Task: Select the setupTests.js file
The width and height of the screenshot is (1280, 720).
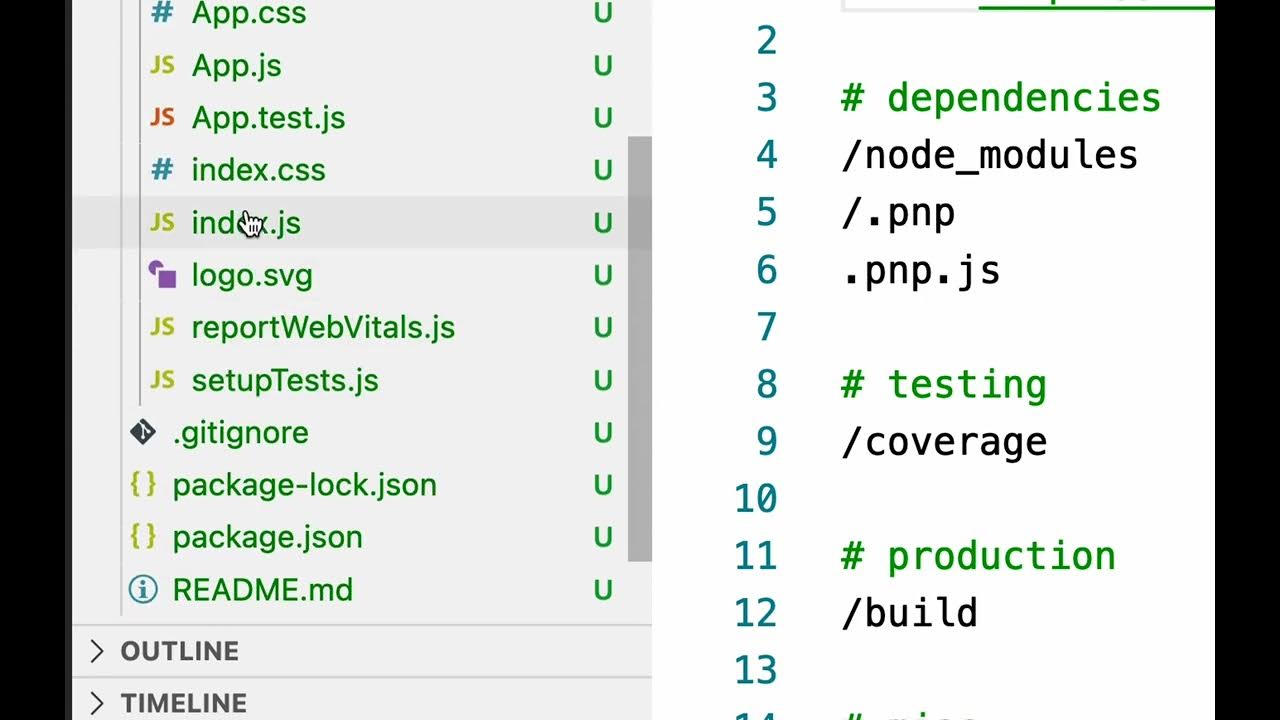Action: tap(285, 380)
